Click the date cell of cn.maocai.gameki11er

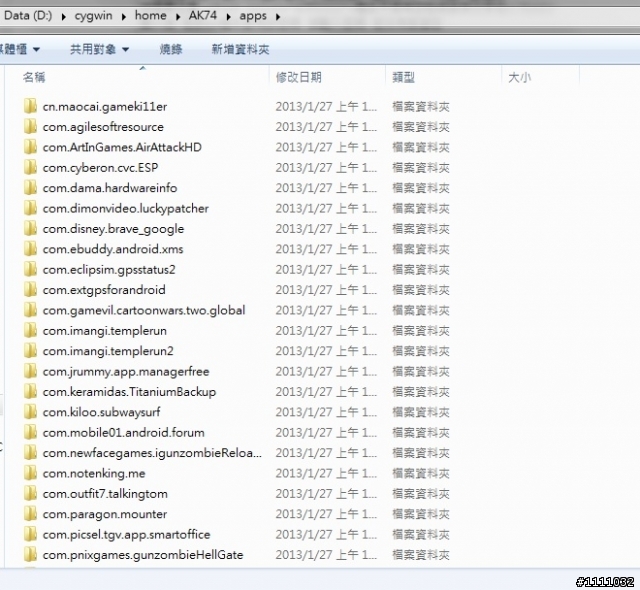pyautogui.click(x=326, y=106)
